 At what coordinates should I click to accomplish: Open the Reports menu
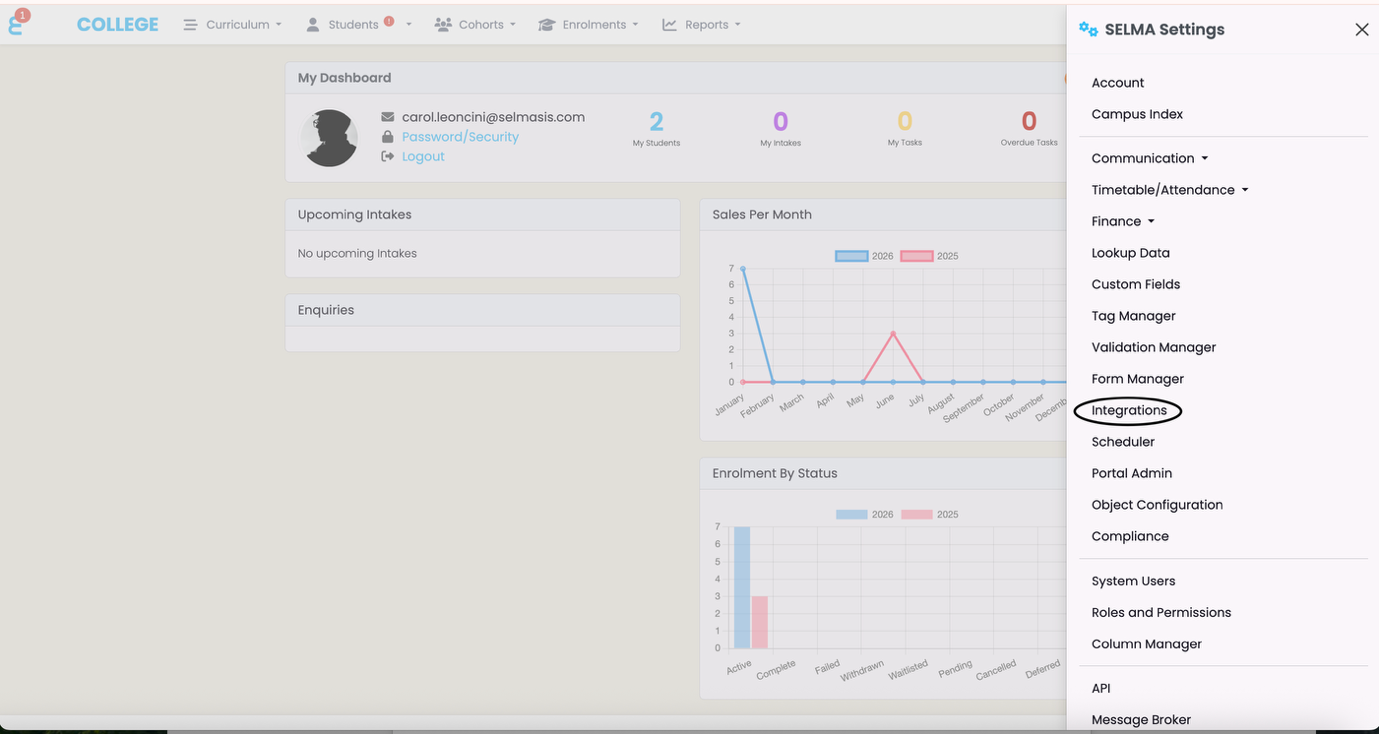(701, 25)
